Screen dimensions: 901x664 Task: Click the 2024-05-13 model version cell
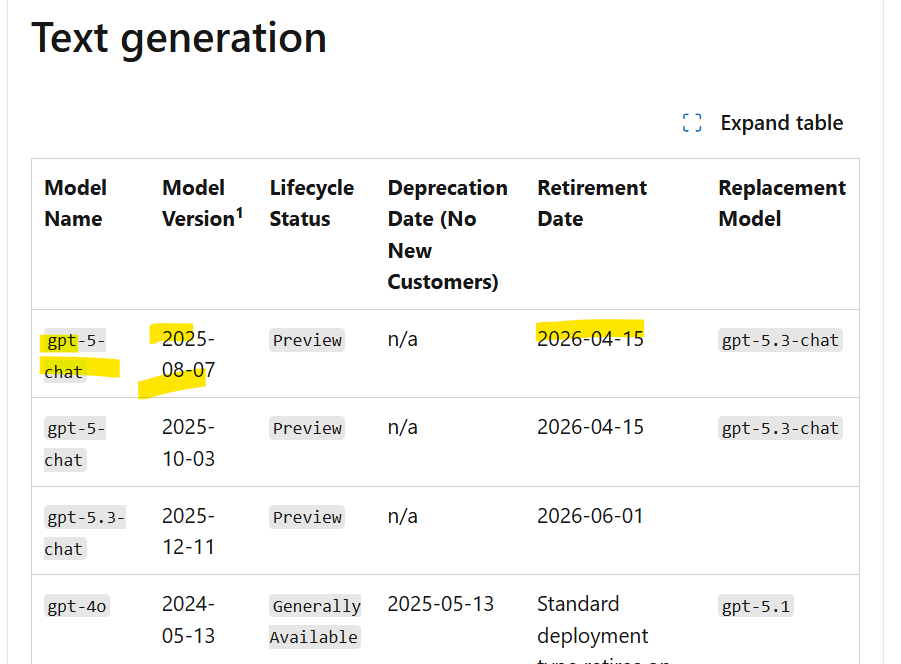pos(188,620)
